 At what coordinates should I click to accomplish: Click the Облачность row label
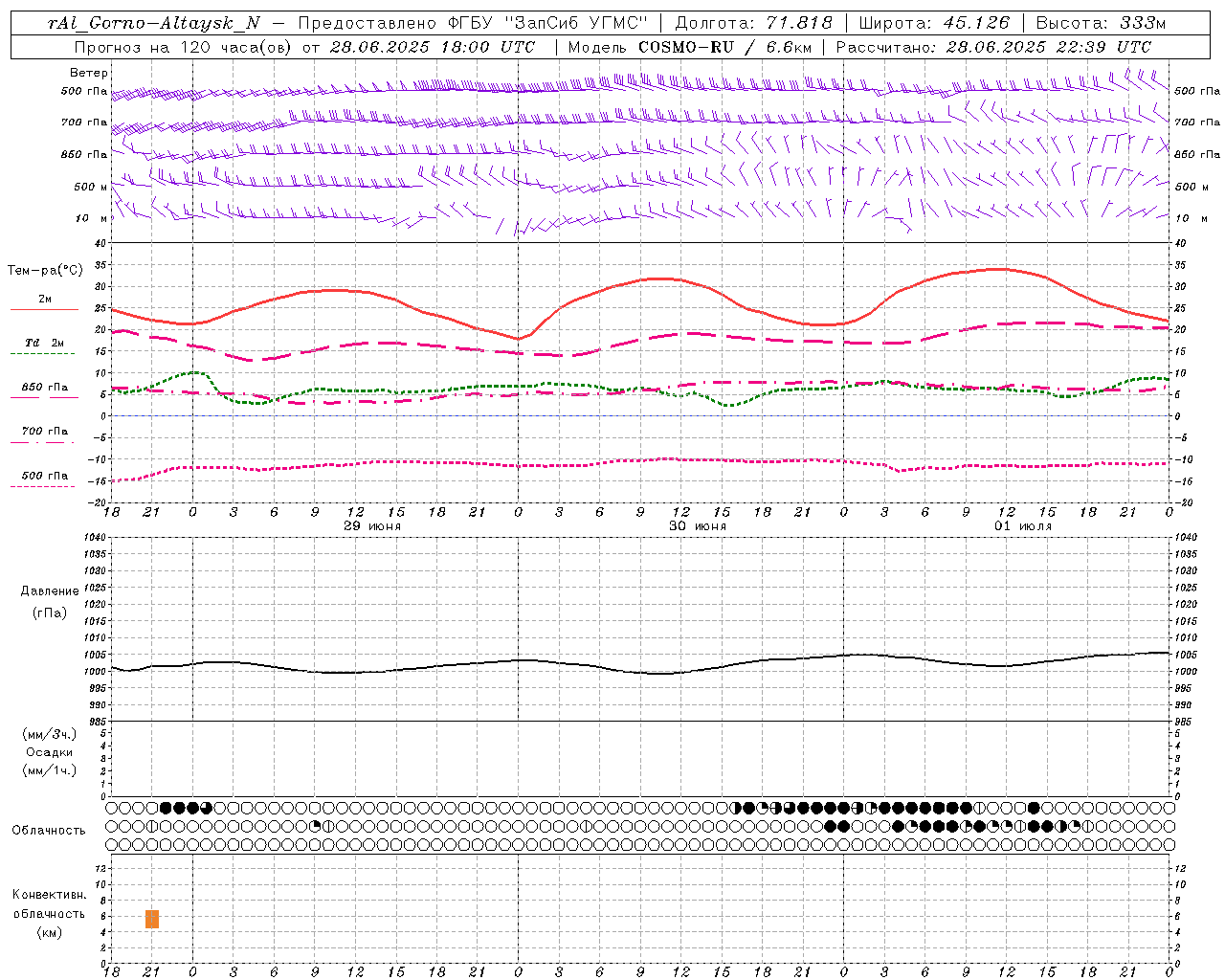tap(49, 830)
